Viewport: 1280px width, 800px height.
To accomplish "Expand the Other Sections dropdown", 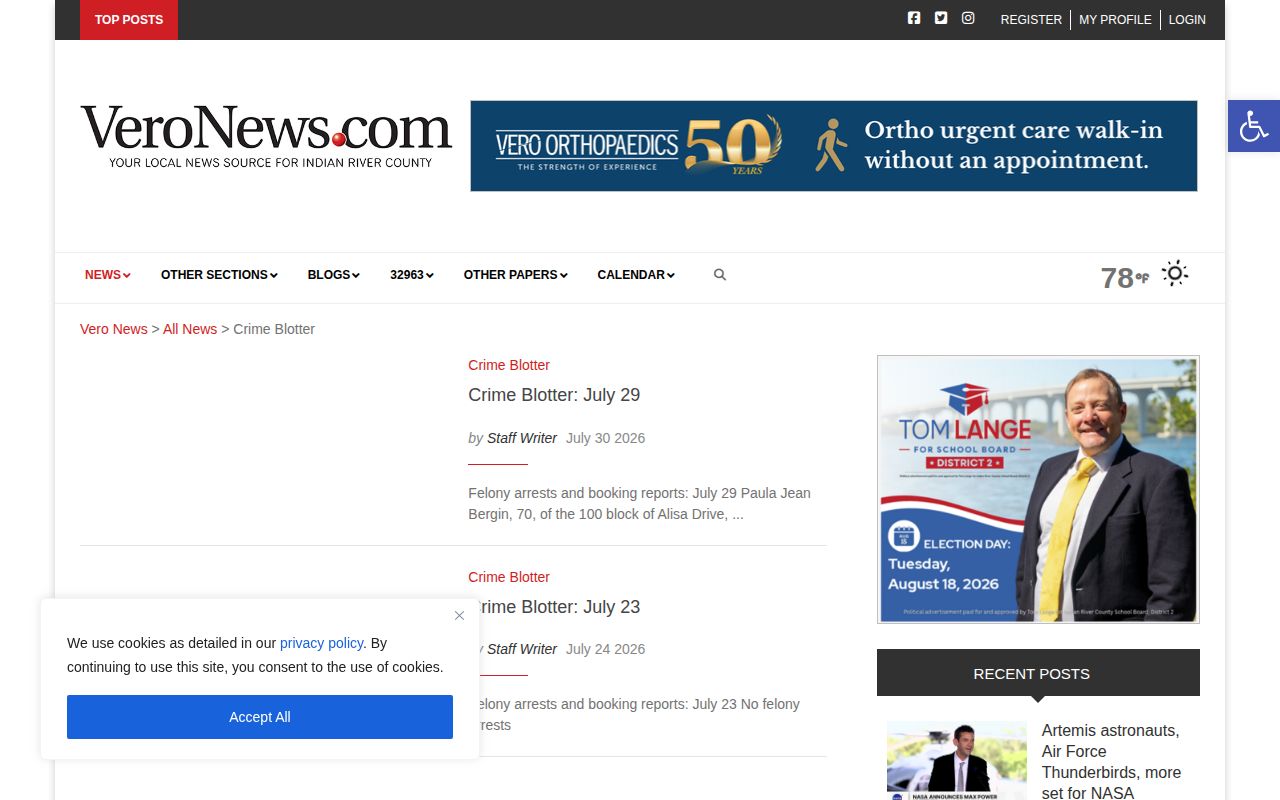I will click(x=219, y=275).
